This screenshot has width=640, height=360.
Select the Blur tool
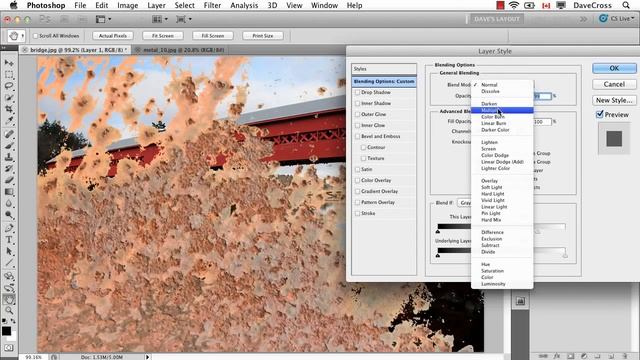point(9,203)
